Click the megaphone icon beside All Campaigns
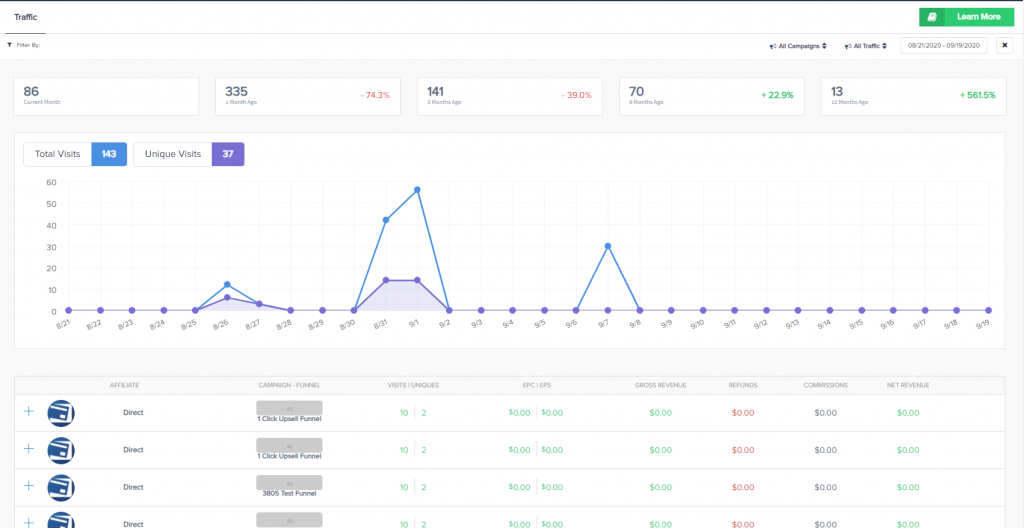 point(772,46)
